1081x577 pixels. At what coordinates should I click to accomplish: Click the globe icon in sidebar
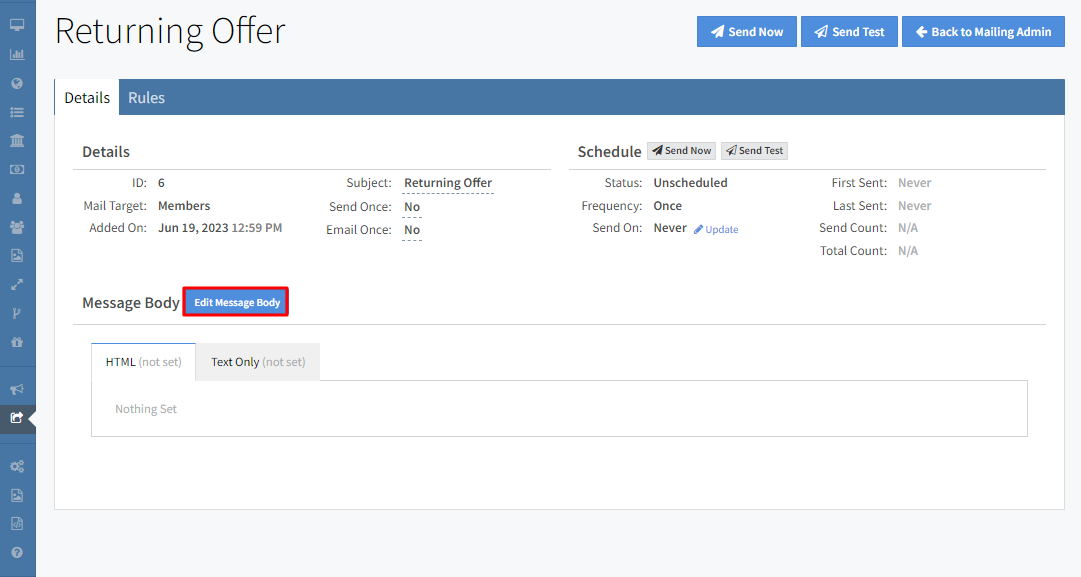(x=17, y=83)
